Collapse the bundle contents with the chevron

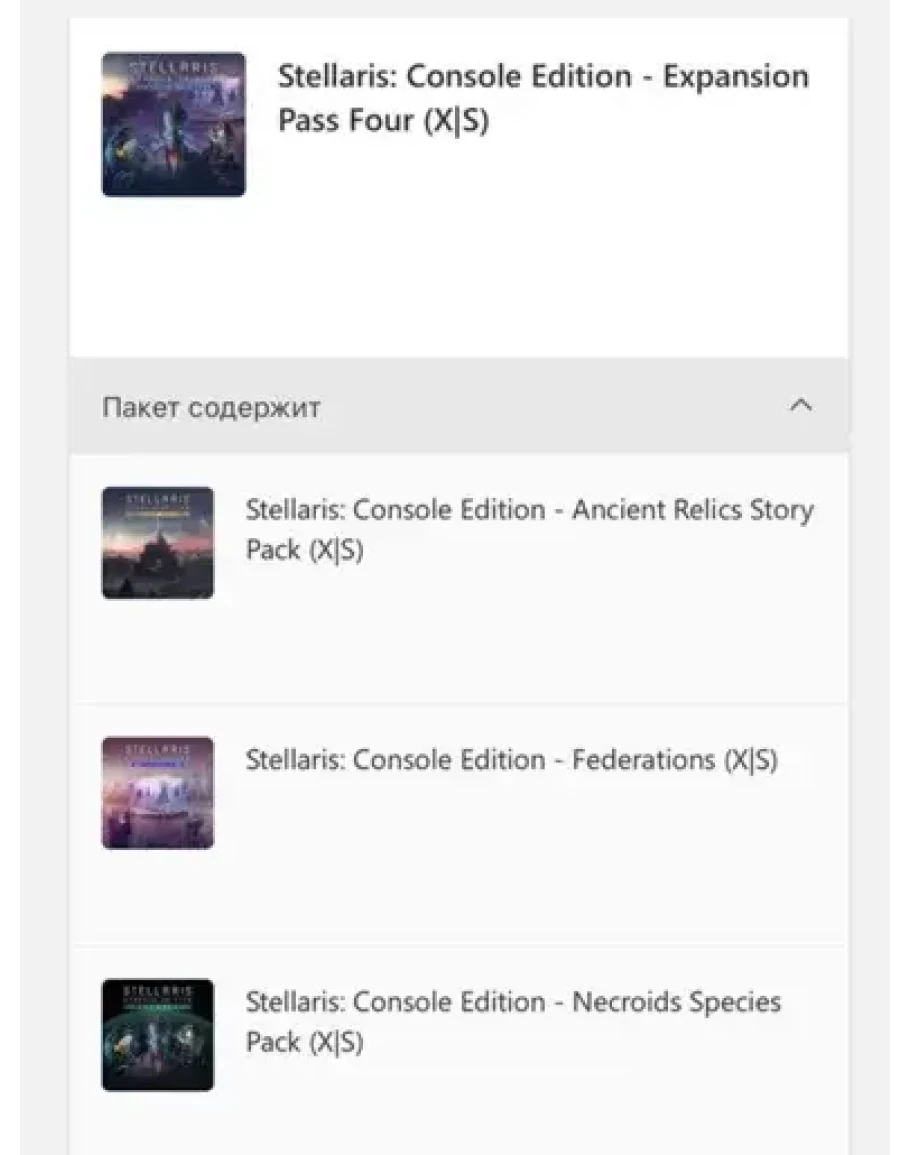[x=801, y=406]
